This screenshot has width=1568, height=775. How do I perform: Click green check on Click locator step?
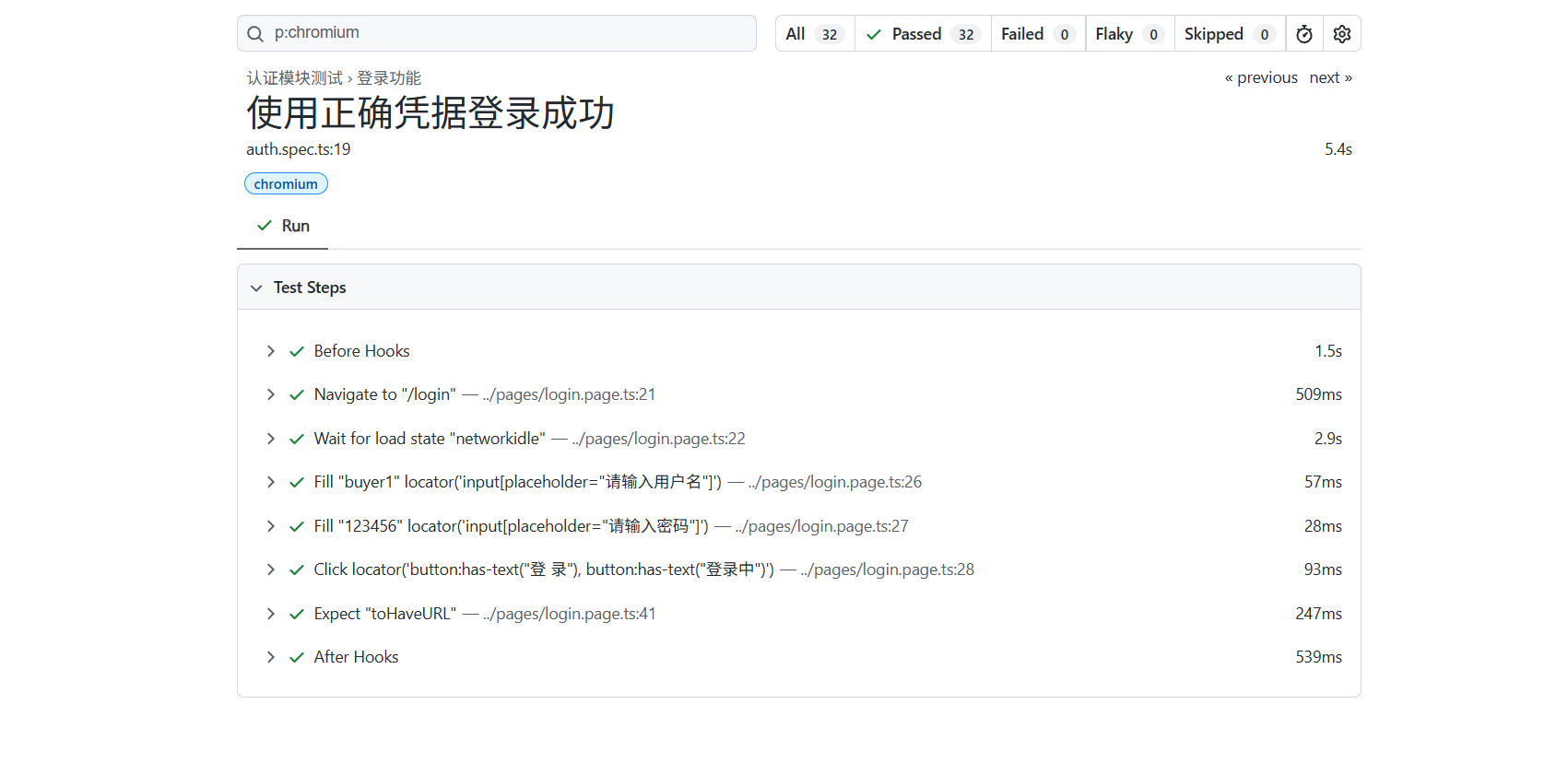tap(297, 570)
